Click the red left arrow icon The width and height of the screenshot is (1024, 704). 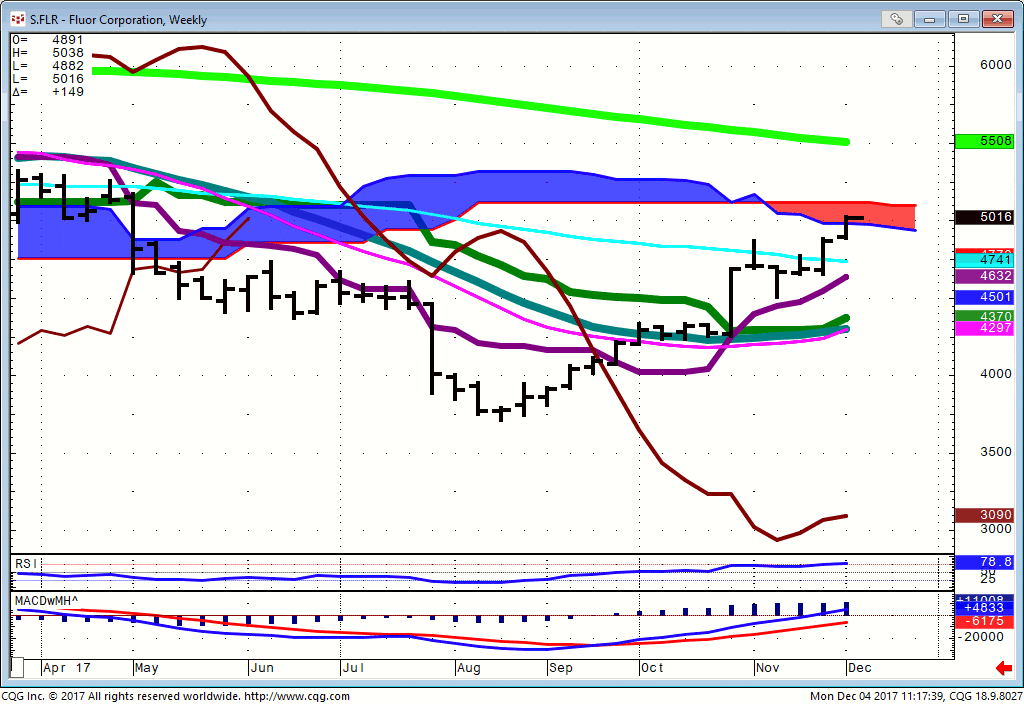(x=1002, y=668)
